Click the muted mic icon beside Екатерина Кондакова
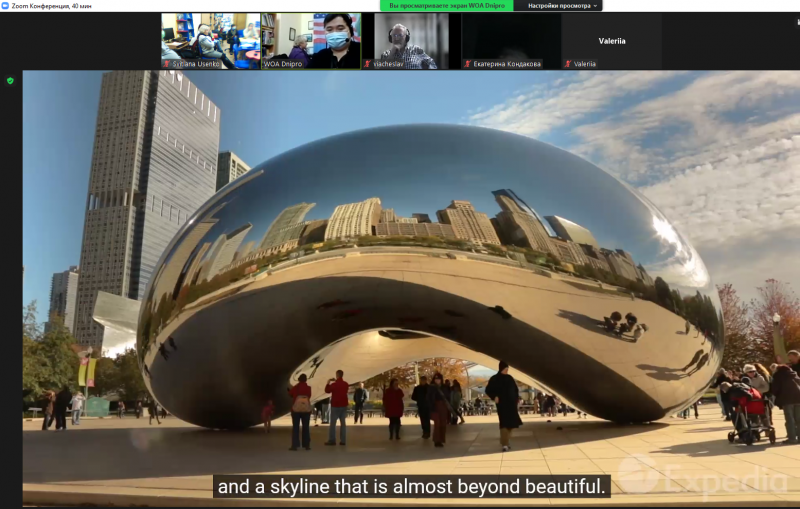The height and width of the screenshot is (509, 800). click(467, 64)
